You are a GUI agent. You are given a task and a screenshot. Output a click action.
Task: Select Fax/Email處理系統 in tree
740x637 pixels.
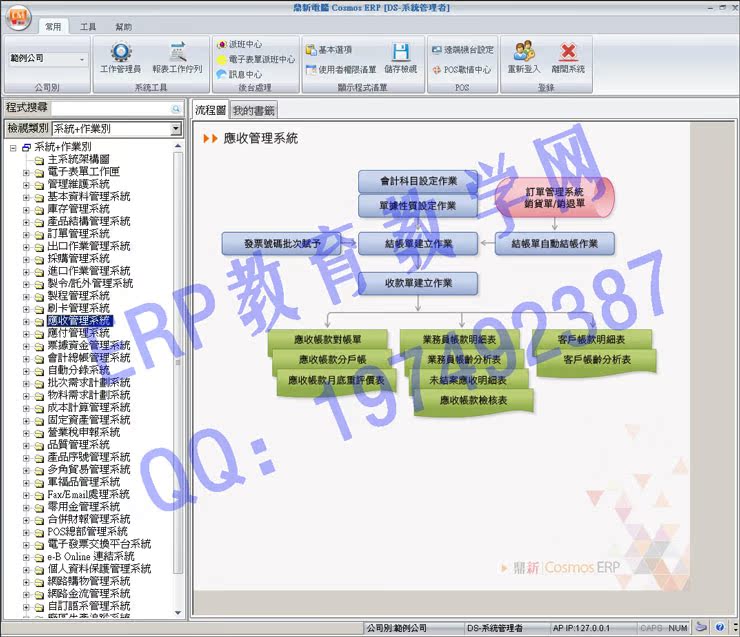tap(88, 495)
